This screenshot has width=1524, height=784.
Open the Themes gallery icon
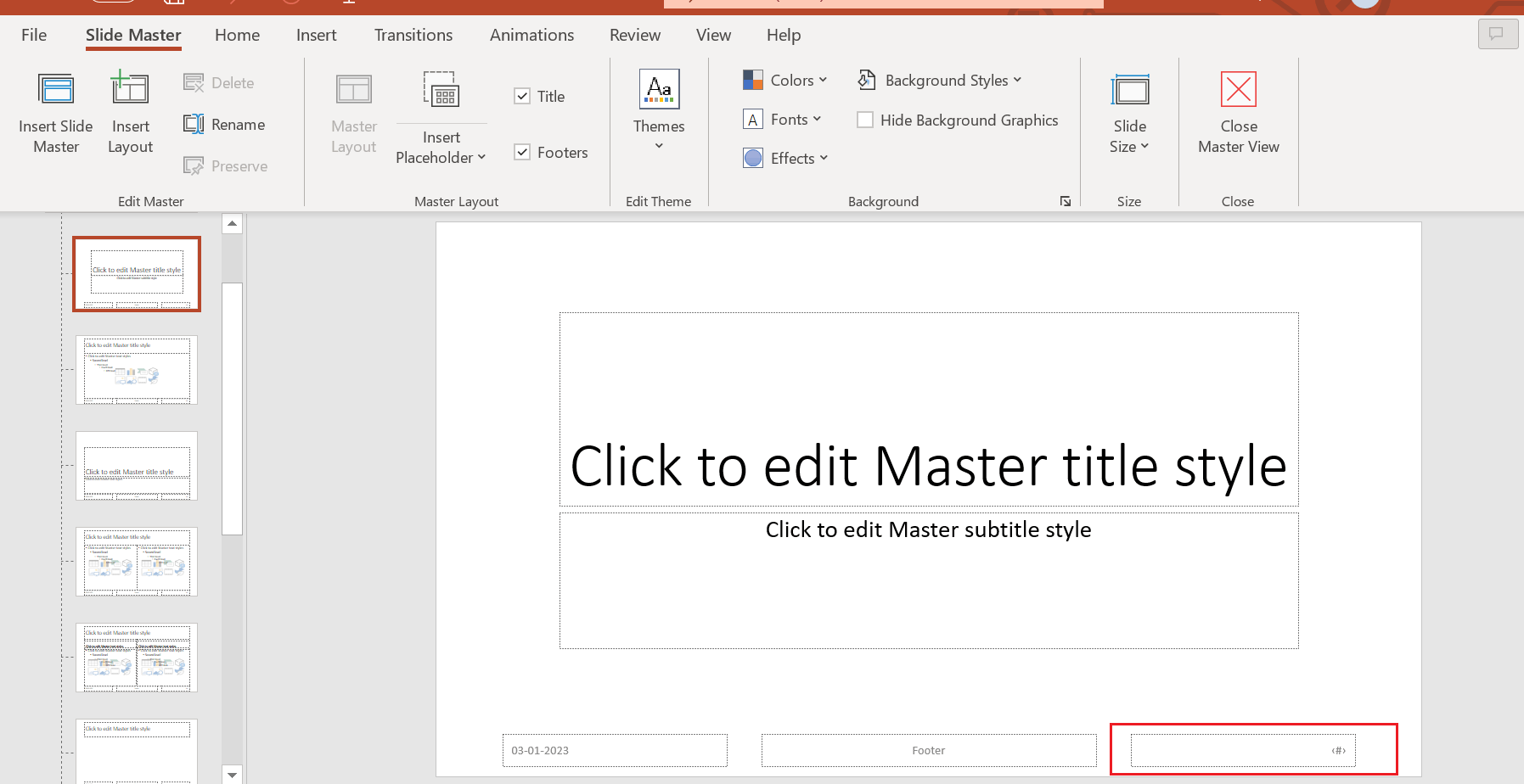pyautogui.click(x=659, y=89)
